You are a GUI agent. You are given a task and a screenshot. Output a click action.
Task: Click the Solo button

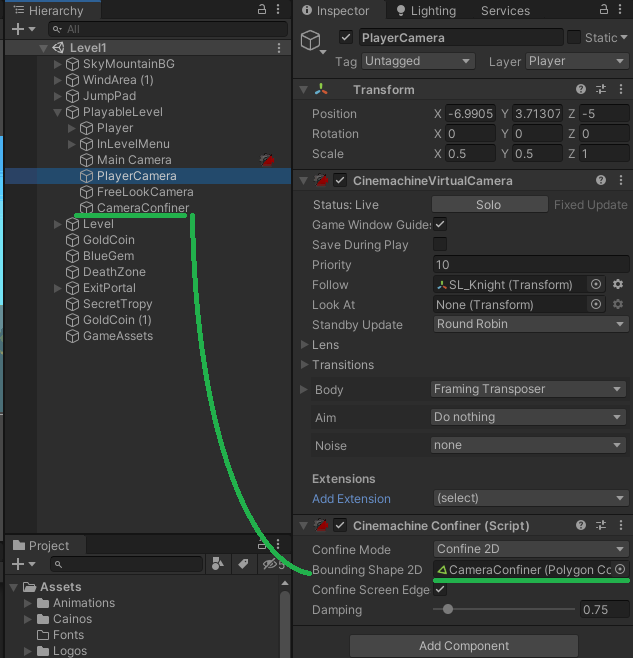(x=489, y=204)
